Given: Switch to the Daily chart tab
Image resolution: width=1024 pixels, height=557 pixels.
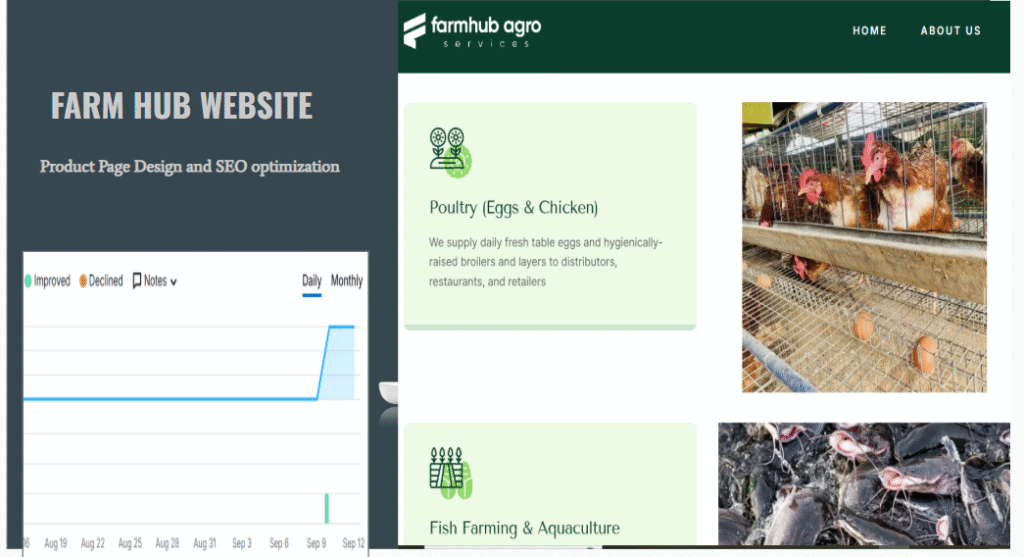Looking at the screenshot, I should 312,281.
